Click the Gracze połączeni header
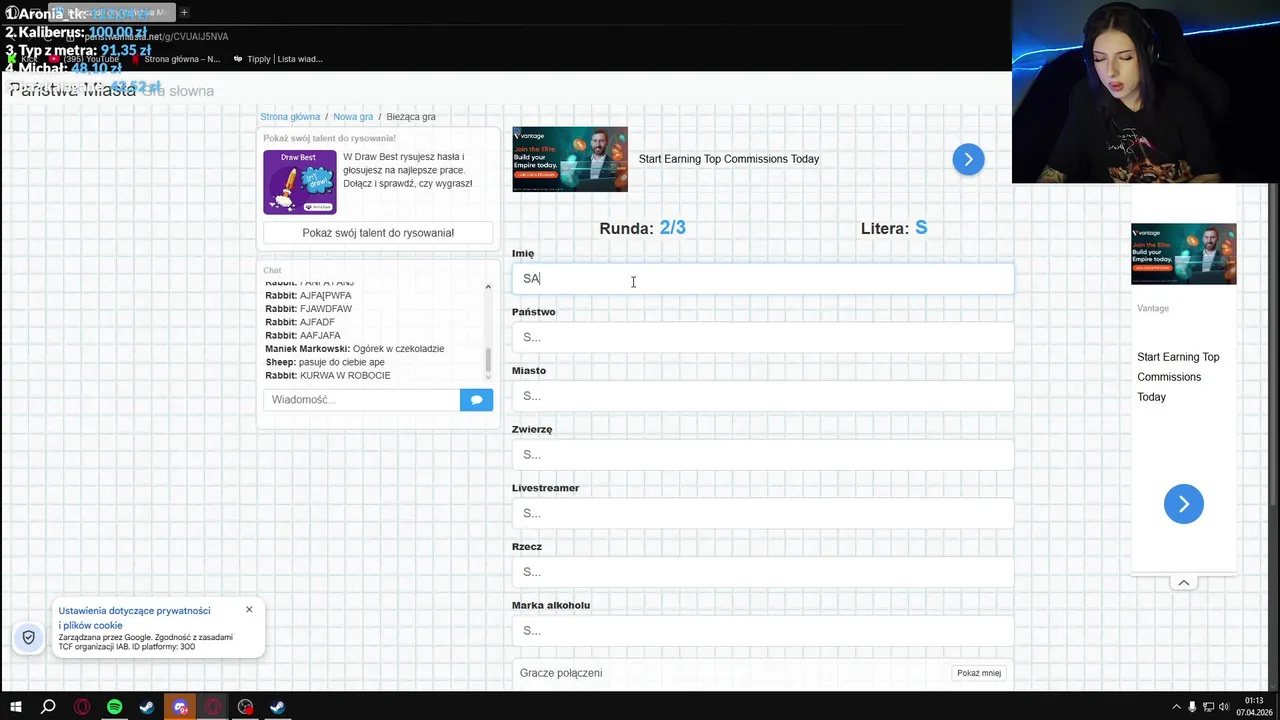Screen dimensions: 1280x720 [561, 673]
